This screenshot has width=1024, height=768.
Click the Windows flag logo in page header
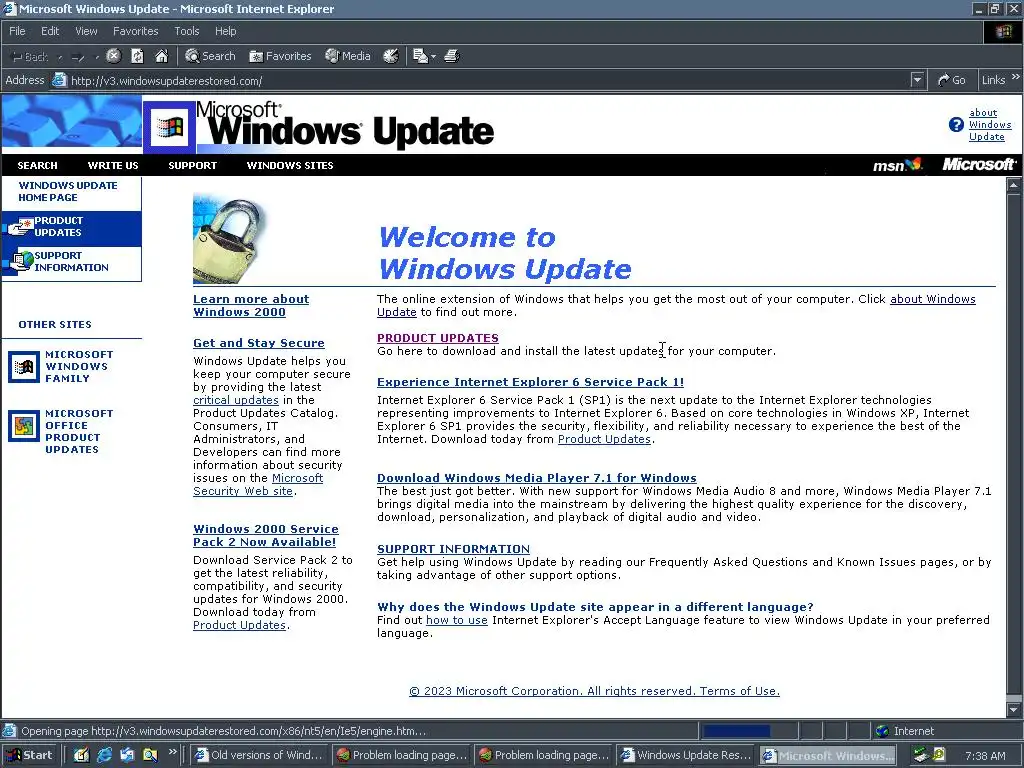[x=169, y=127]
